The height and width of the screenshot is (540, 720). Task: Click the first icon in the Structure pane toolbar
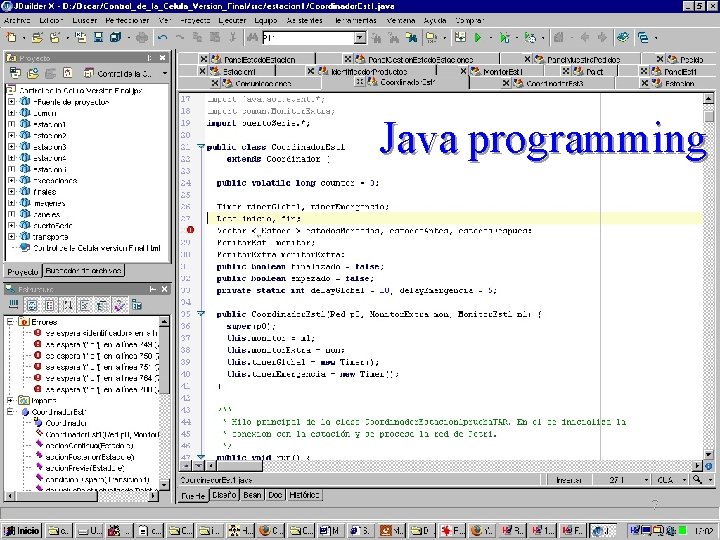16,304
